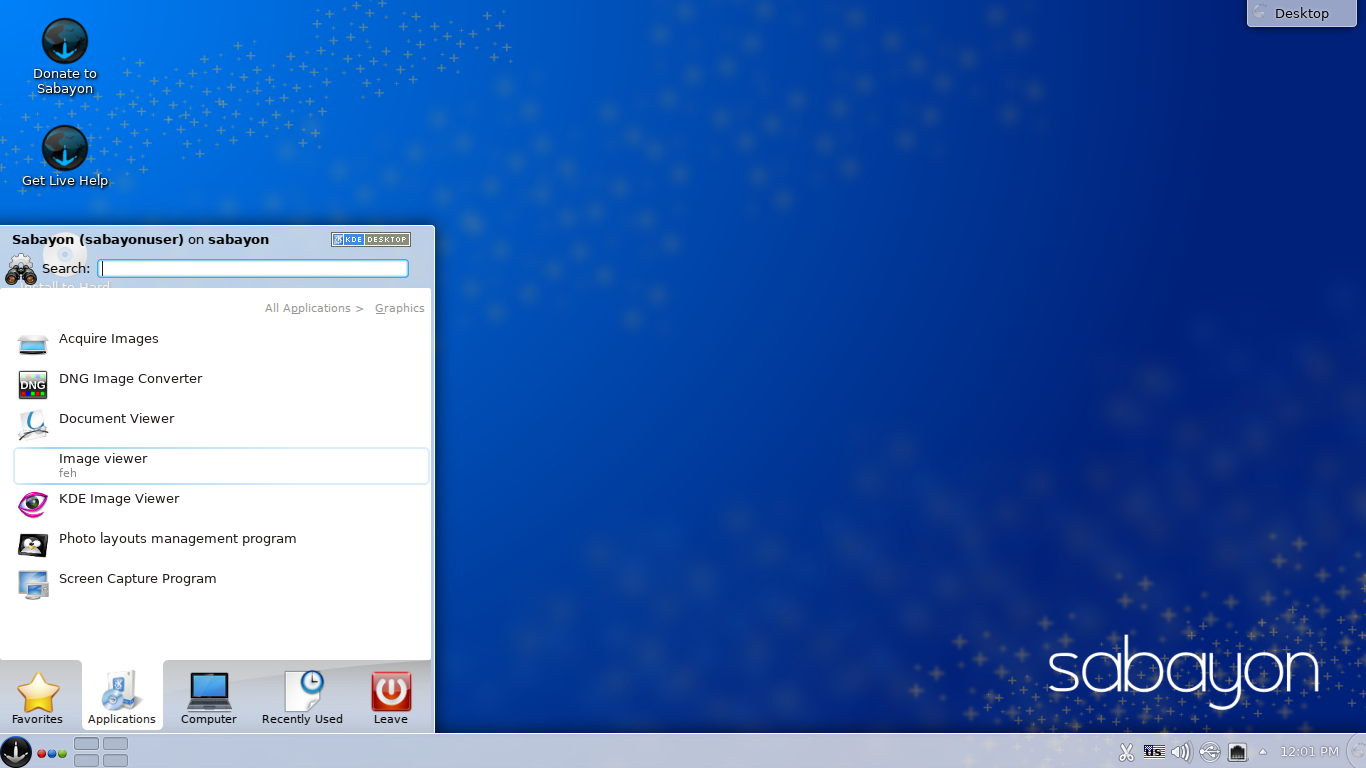This screenshot has height=768, width=1366.
Task: Click the Sabayon kickoff launcher button
Action: (16, 752)
